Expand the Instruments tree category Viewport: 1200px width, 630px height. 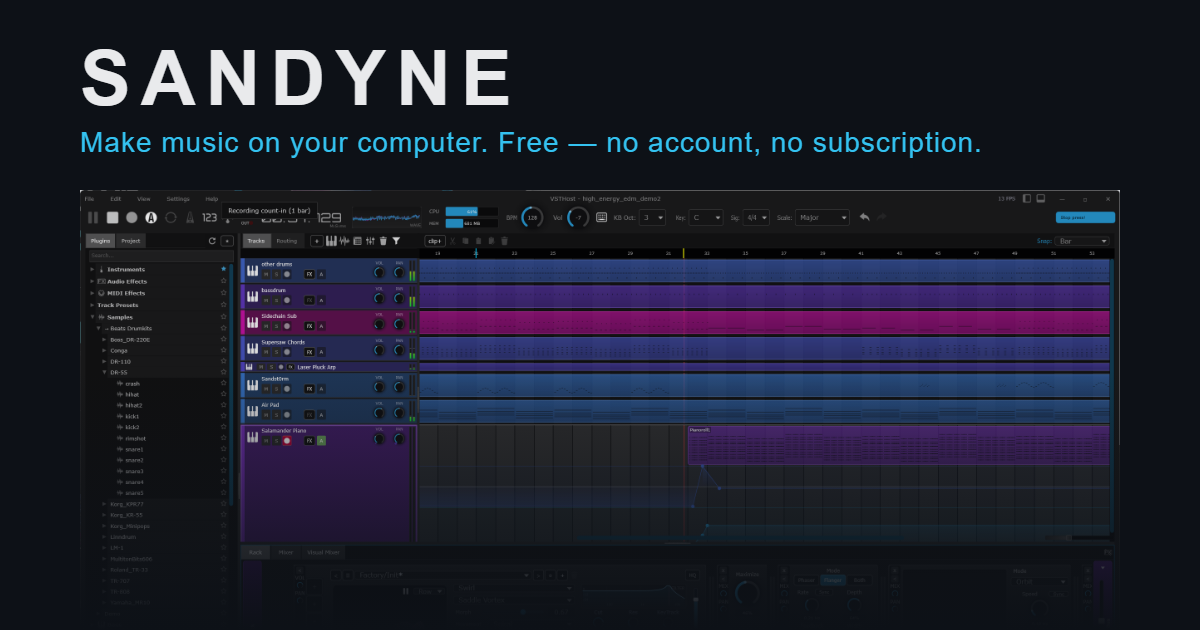(92, 269)
